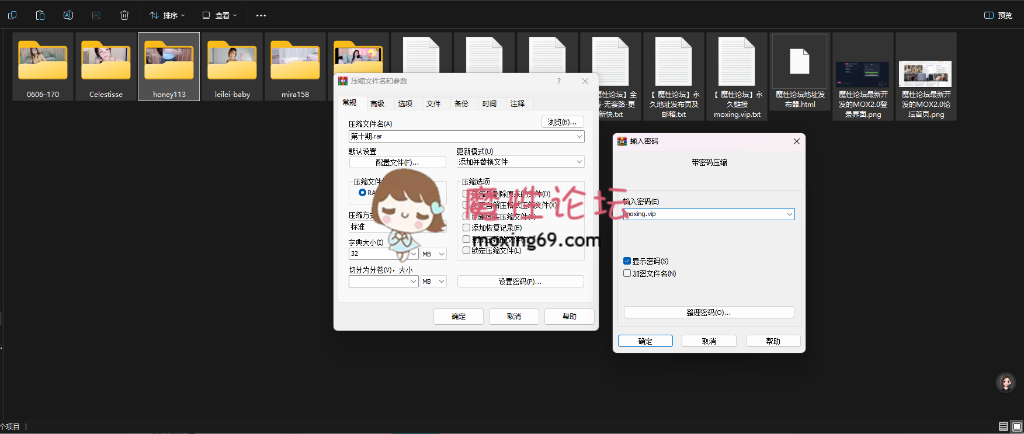This screenshot has height=434, width=1024.
Task: Toggle the 预览 preview pane button
Action: pyautogui.click(x=999, y=15)
